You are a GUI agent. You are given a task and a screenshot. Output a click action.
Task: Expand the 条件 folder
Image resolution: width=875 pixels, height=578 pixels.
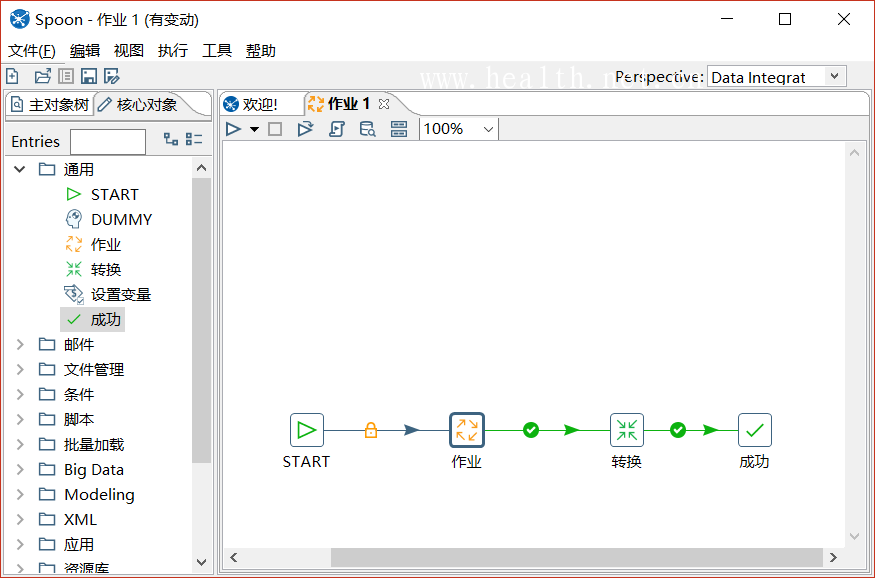pos(20,394)
